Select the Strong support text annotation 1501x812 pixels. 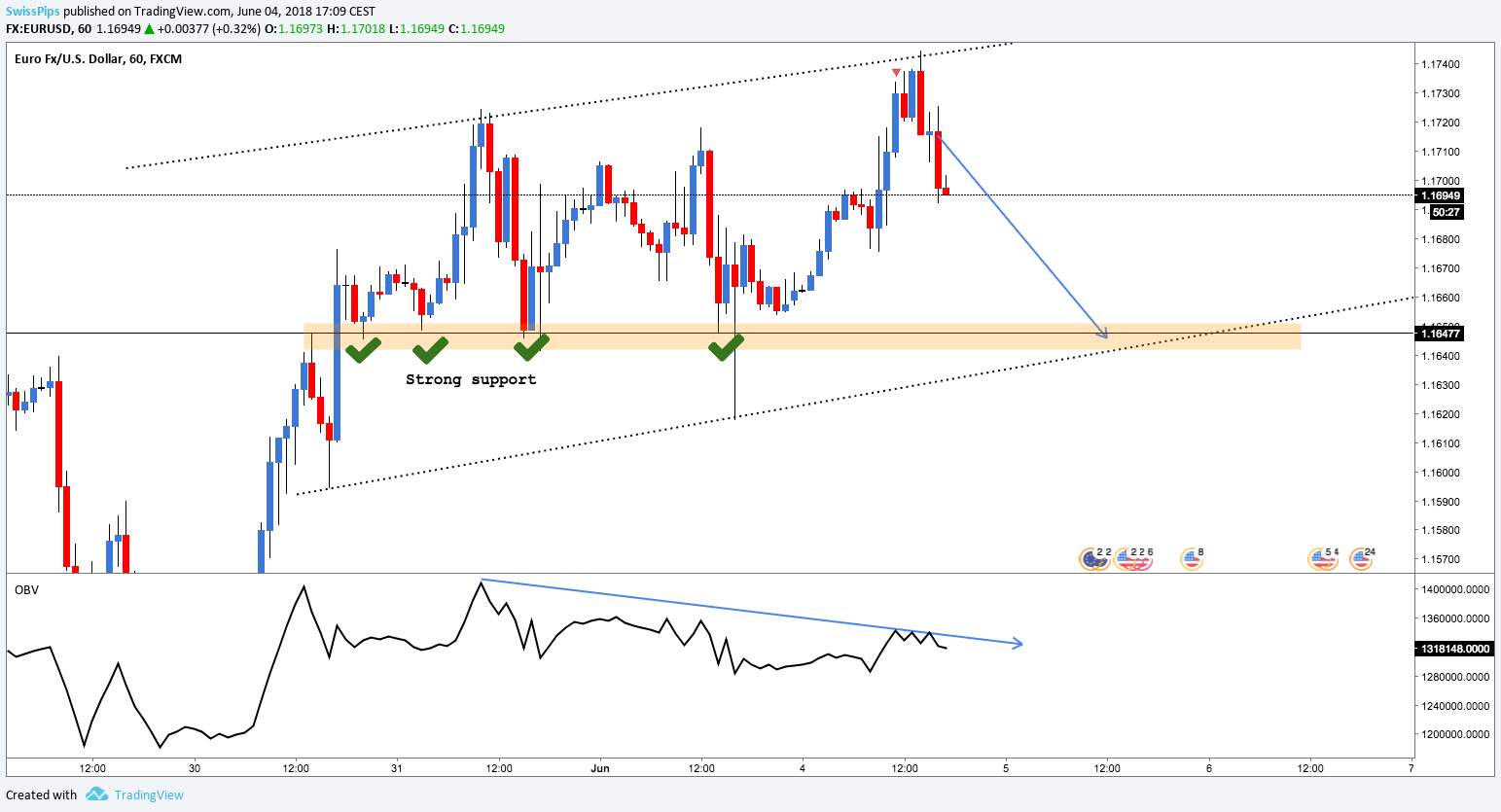tap(471, 379)
